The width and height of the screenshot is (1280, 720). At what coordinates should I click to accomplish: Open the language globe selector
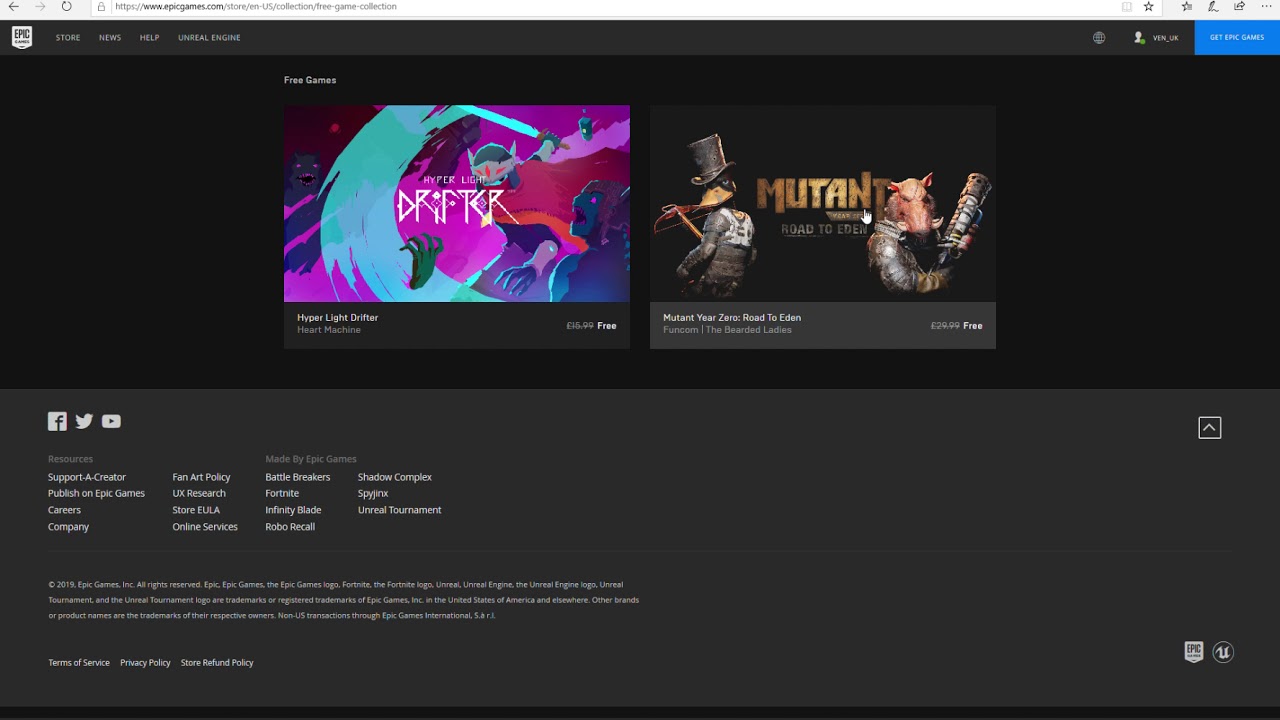point(1099,37)
